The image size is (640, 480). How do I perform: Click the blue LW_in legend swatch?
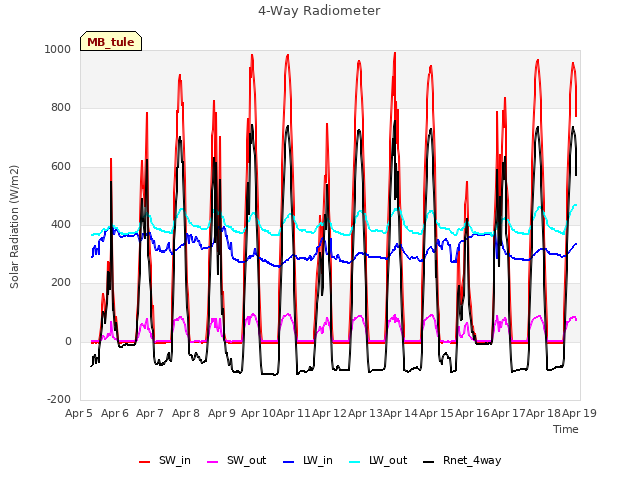288,462
